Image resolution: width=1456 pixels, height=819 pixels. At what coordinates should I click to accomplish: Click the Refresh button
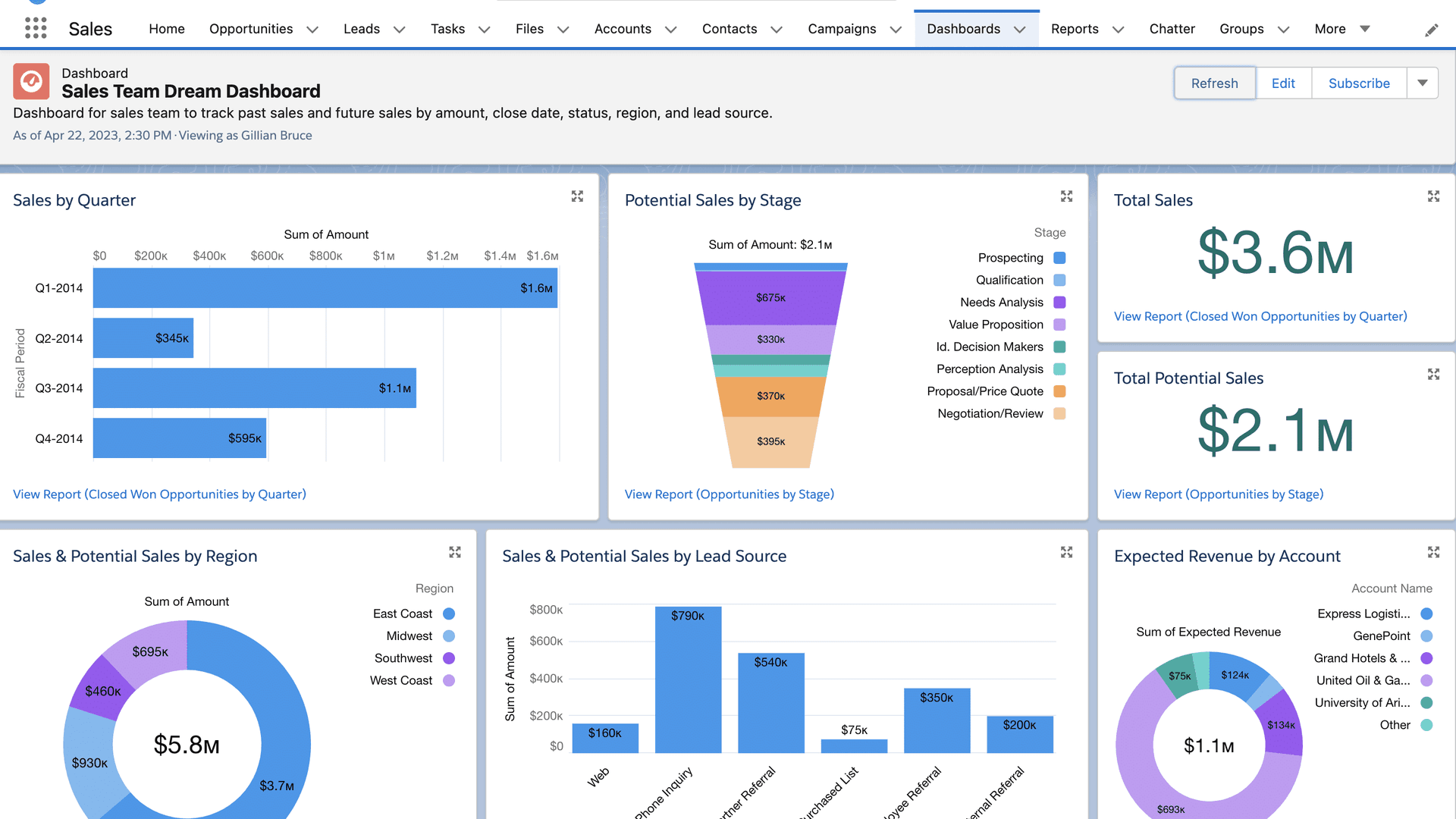(1214, 83)
